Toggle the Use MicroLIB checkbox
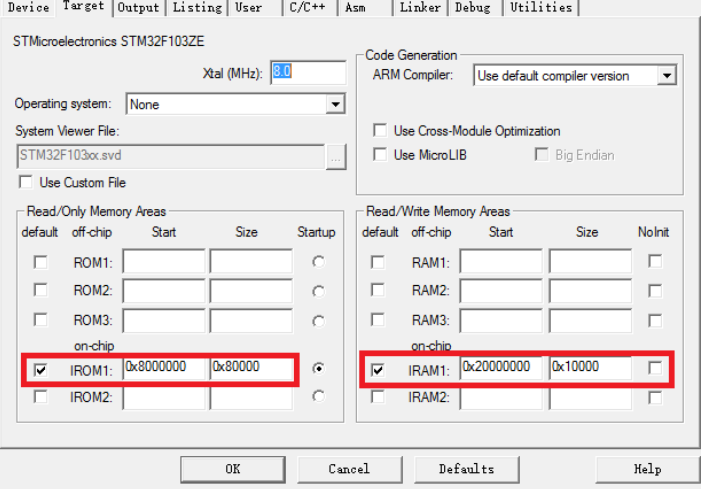The width and height of the screenshot is (701, 489). [x=380, y=155]
